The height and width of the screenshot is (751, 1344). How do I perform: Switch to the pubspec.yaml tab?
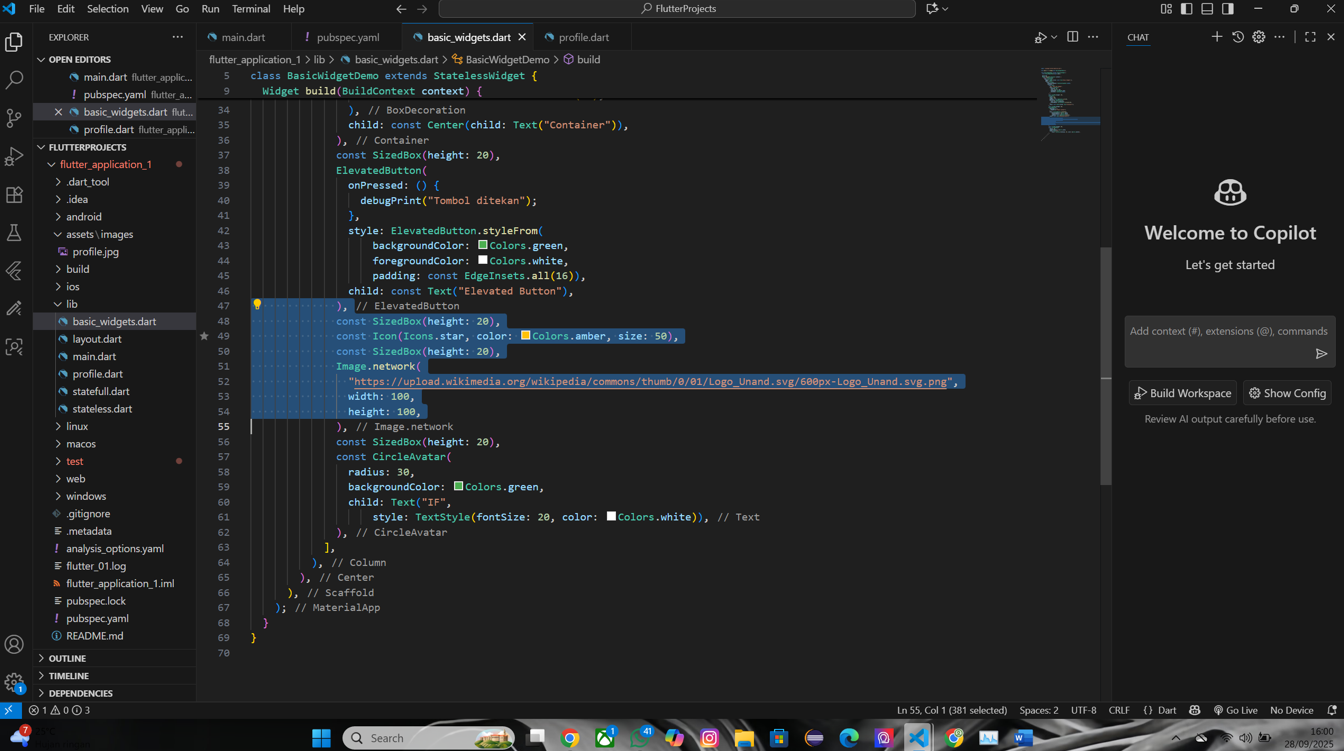[x=347, y=37]
